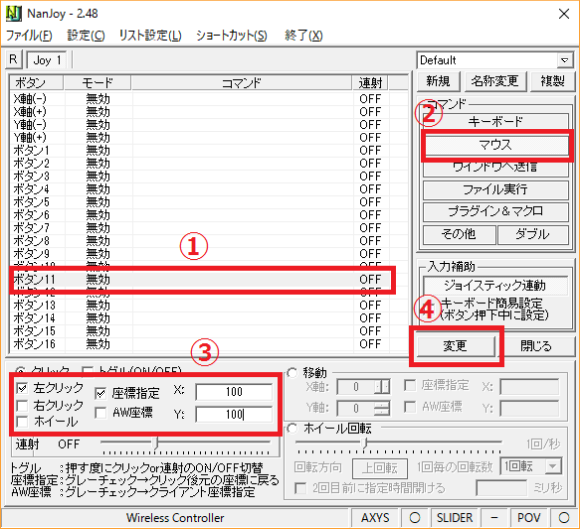Image resolution: width=580 pixels, height=529 pixels.
Task: Click the ファイル実行 button
Action: [x=496, y=190]
